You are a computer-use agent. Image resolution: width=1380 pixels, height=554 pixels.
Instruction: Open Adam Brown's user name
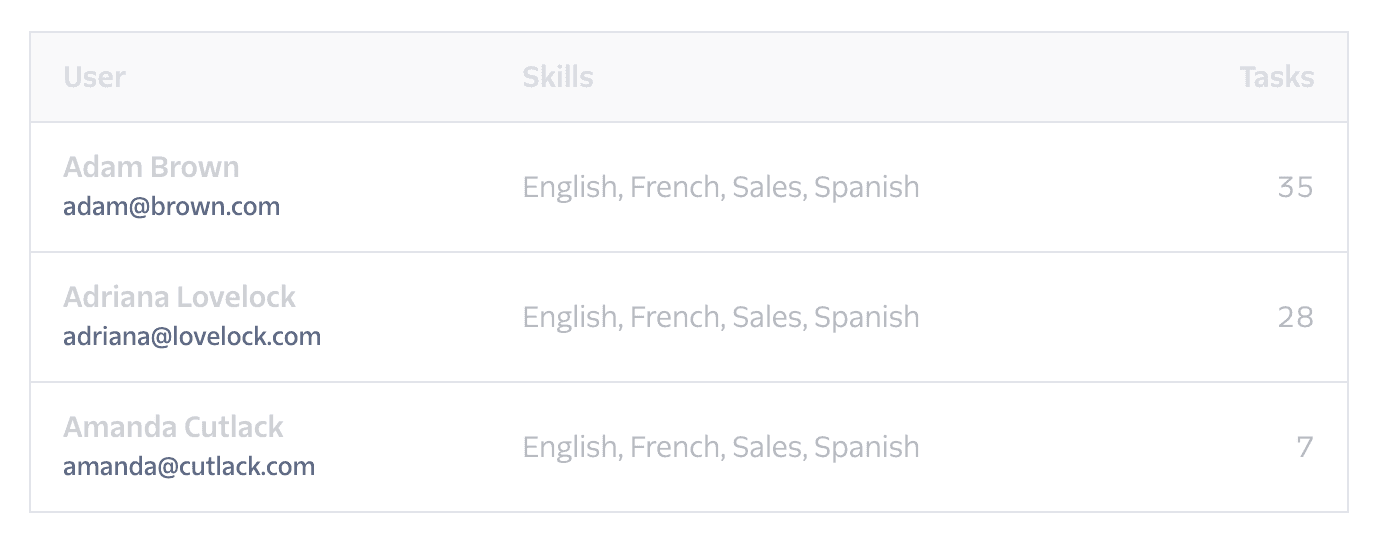click(151, 167)
